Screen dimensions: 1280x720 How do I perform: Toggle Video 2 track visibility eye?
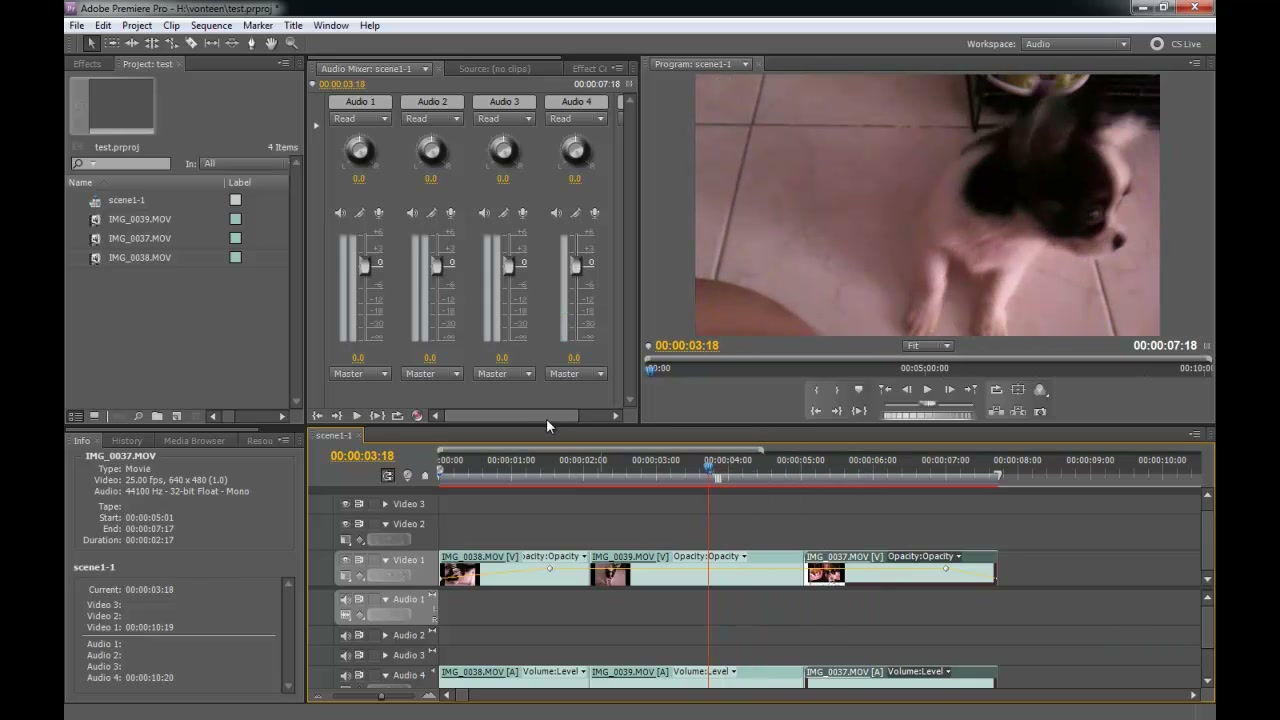346,524
